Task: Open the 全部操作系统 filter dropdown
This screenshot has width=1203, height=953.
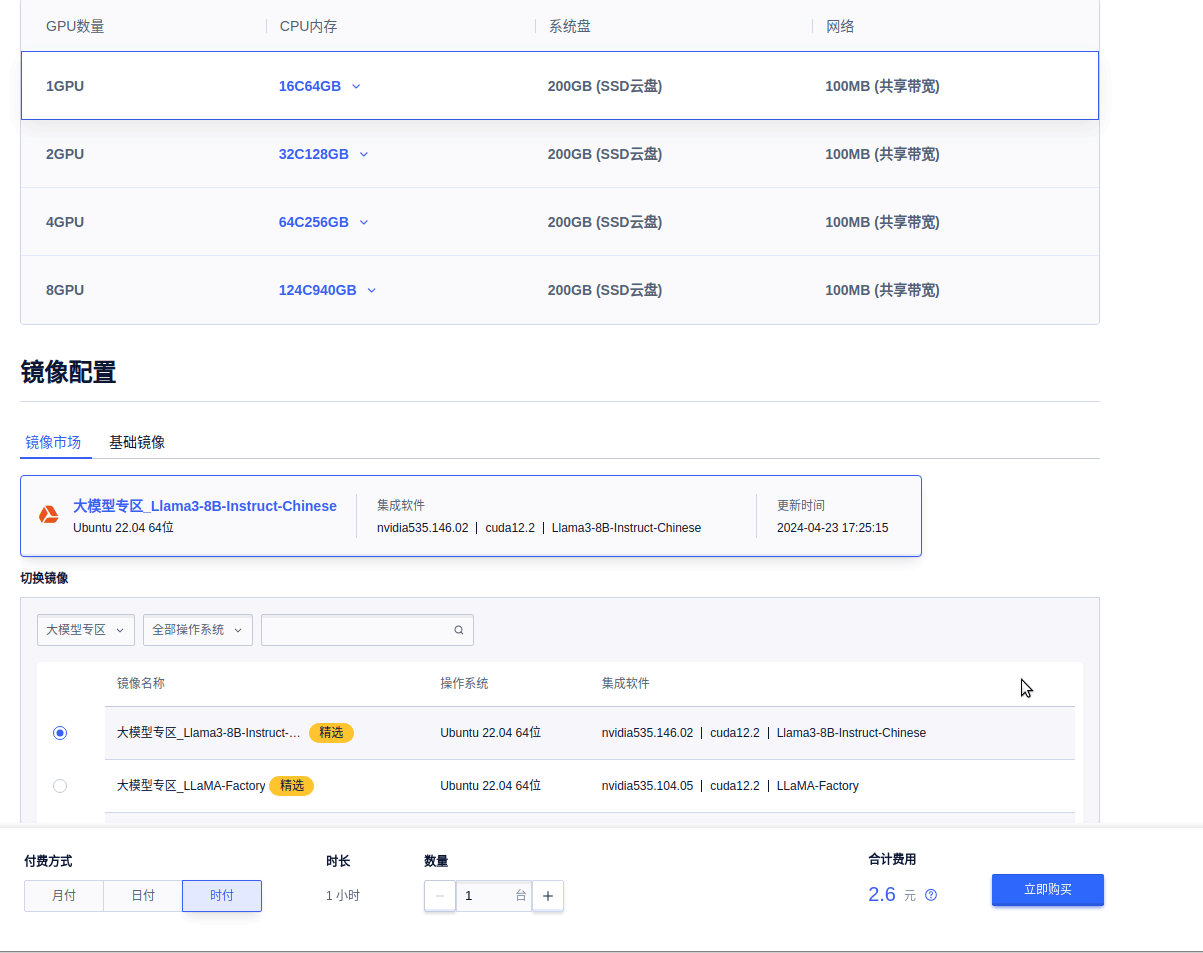Action: 197,629
